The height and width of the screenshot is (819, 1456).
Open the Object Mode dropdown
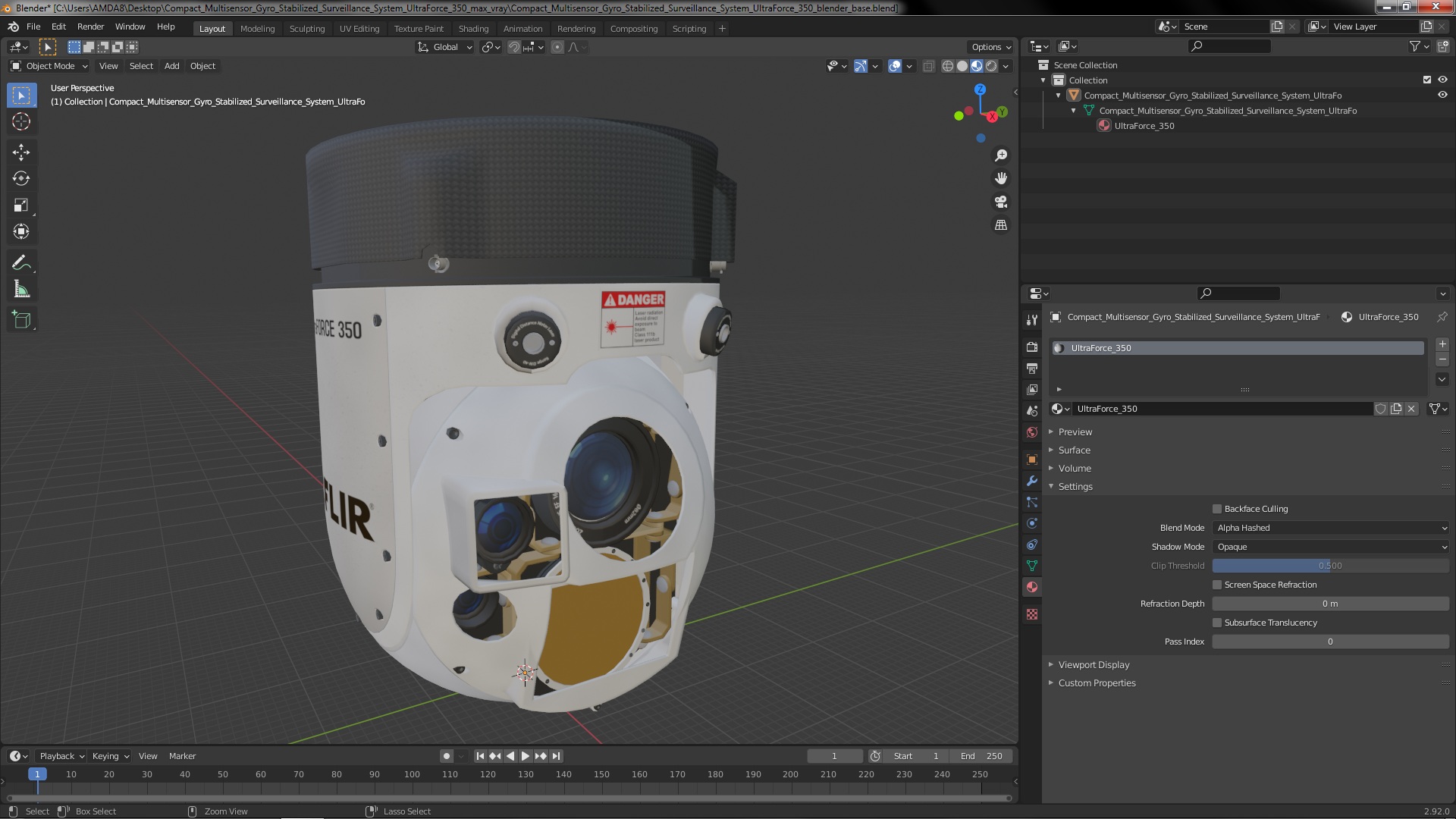[49, 66]
